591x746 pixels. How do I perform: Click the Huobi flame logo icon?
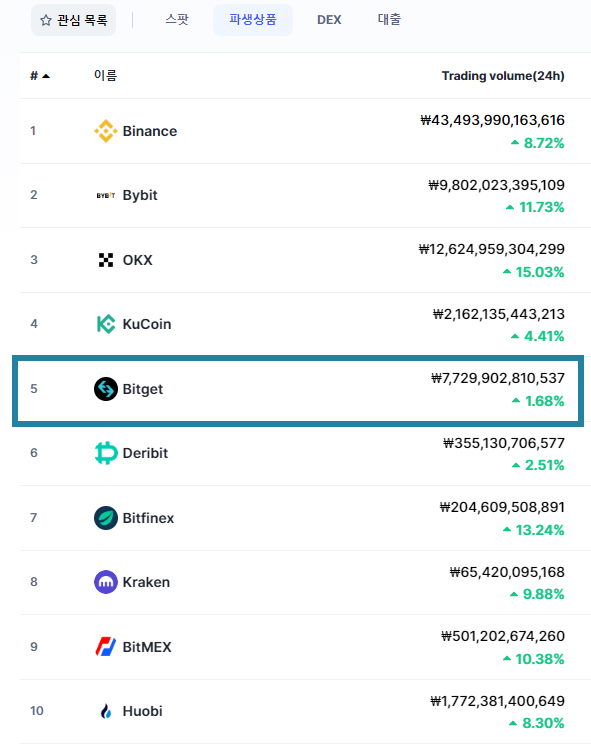coord(106,711)
